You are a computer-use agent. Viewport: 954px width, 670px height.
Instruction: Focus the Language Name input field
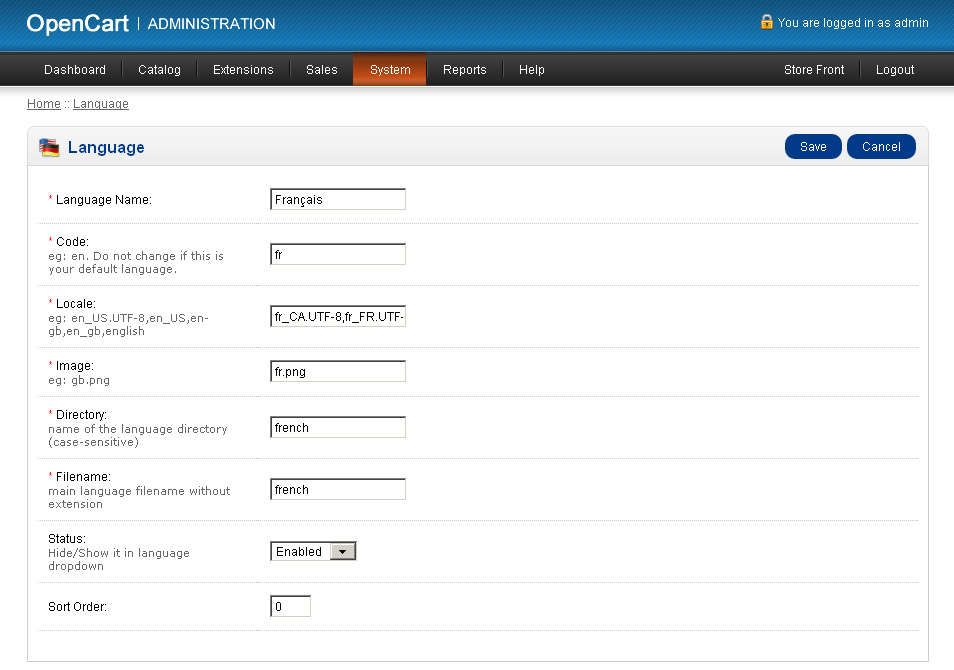pos(338,200)
